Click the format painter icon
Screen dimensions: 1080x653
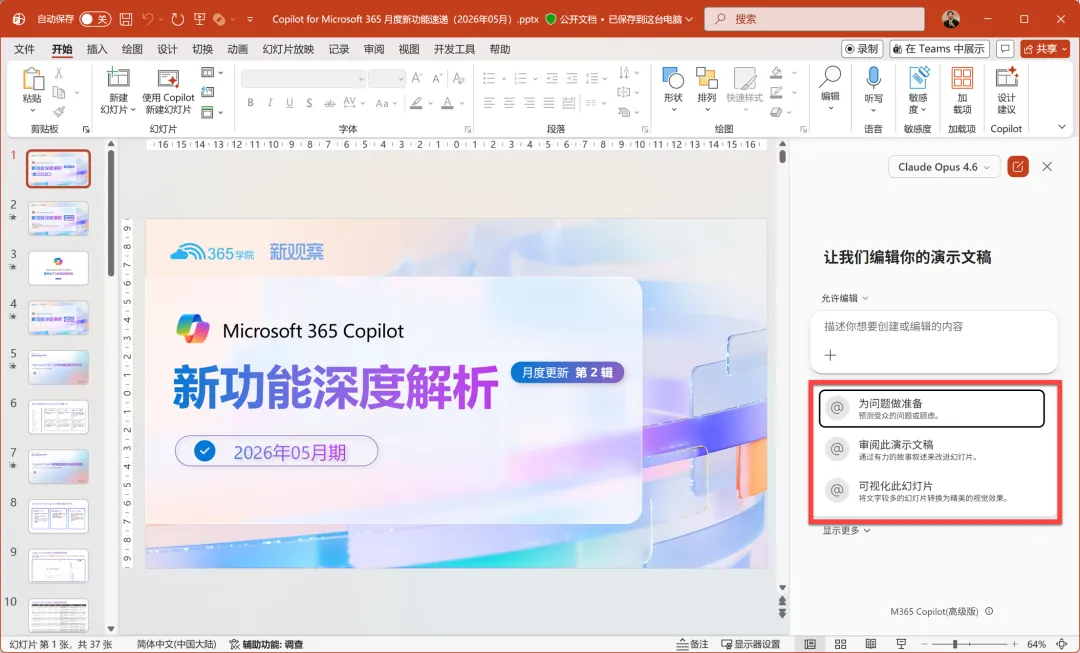click(x=59, y=112)
